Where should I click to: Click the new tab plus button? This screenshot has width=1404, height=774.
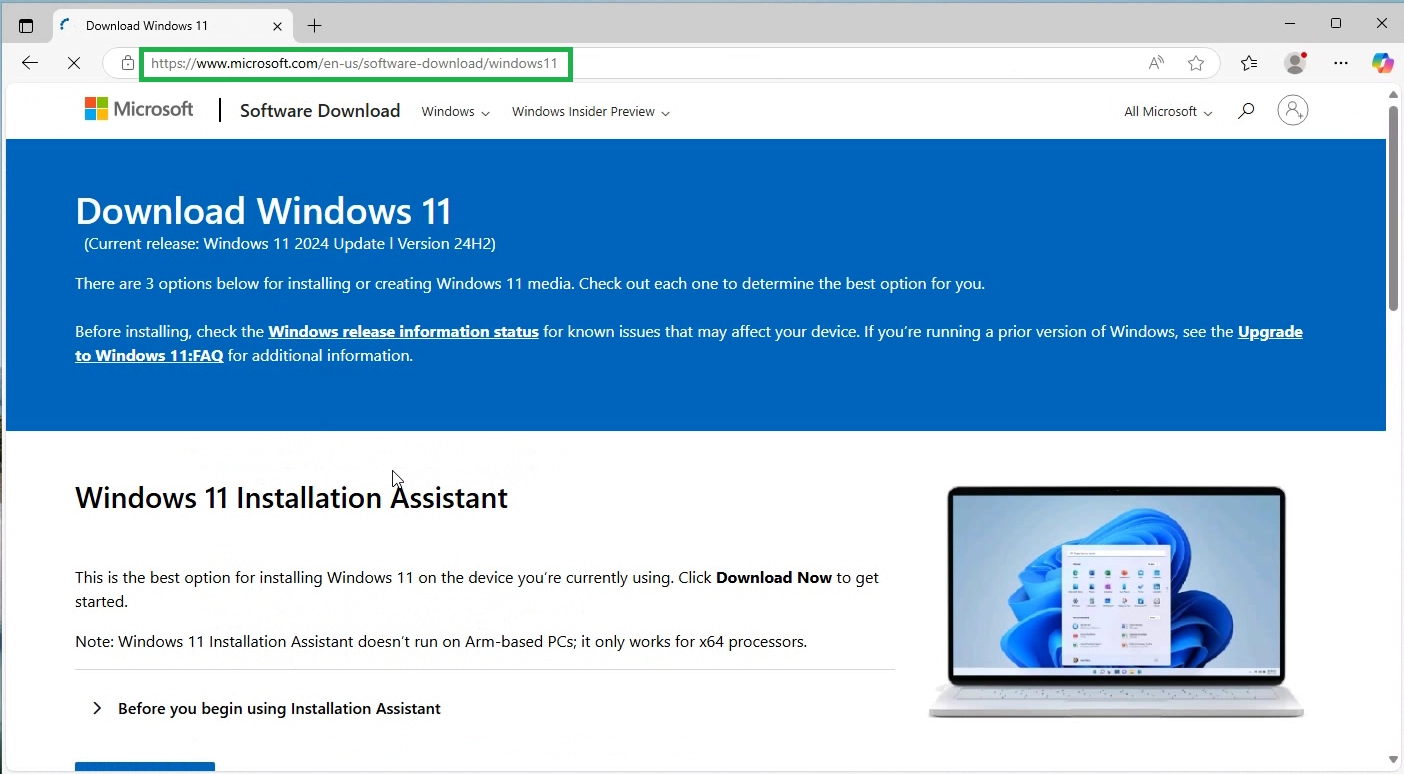pos(314,25)
